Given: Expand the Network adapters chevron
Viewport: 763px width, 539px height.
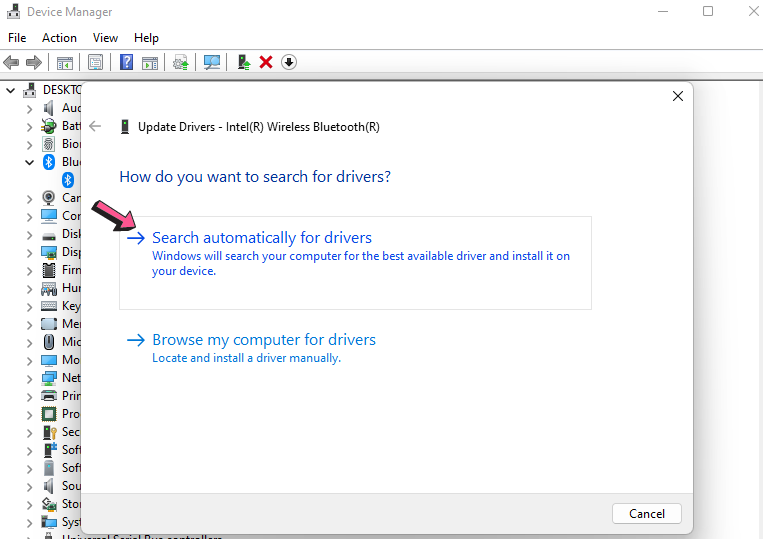Looking at the screenshot, I should coord(29,379).
